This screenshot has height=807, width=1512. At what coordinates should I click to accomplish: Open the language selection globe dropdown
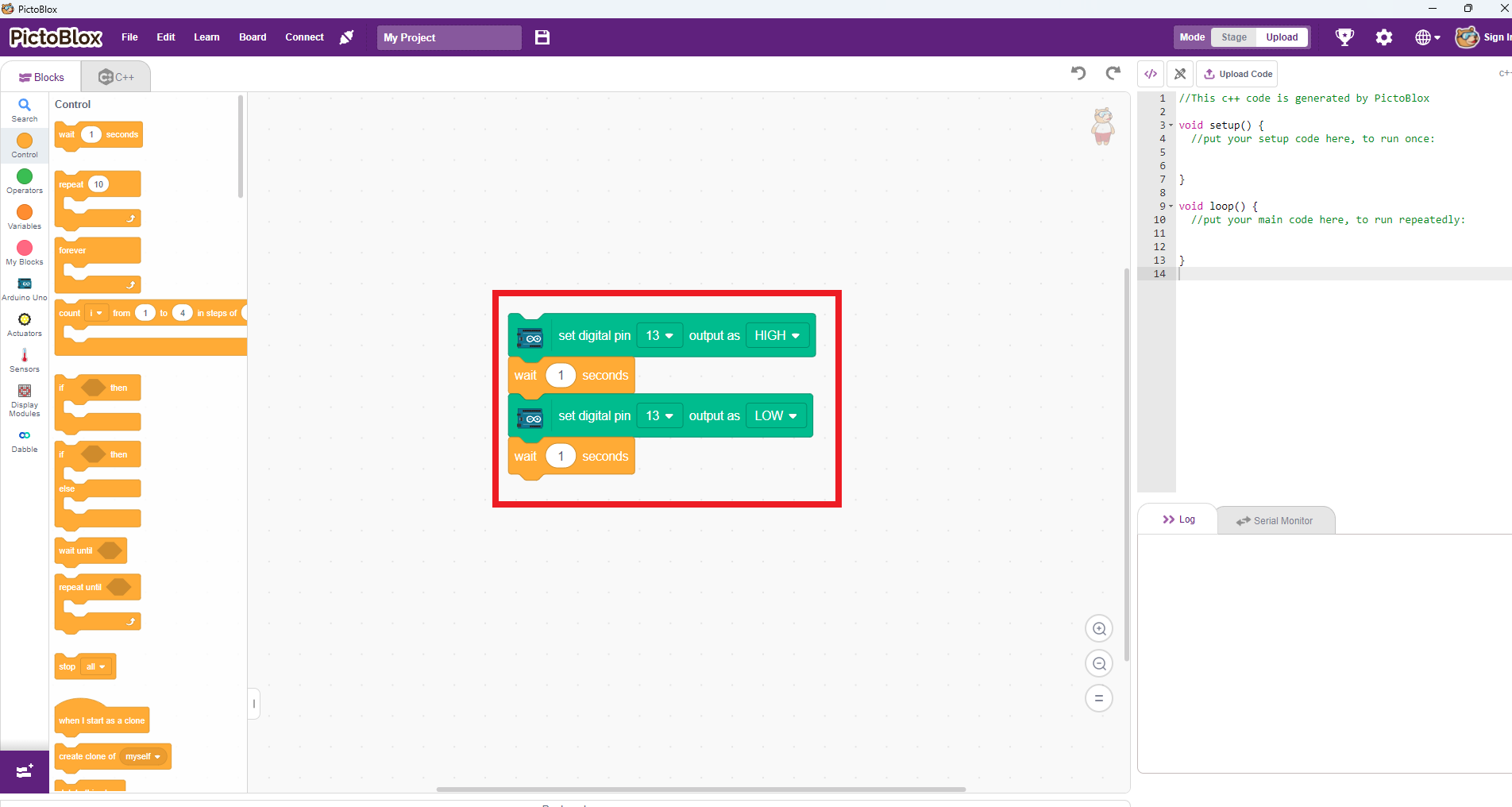pyautogui.click(x=1426, y=37)
